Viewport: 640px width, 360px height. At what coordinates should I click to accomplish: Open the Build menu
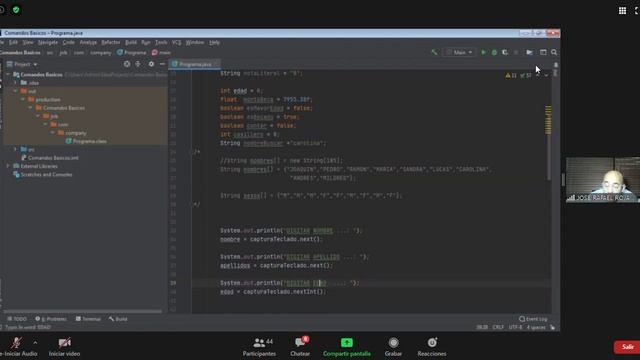pos(131,42)
